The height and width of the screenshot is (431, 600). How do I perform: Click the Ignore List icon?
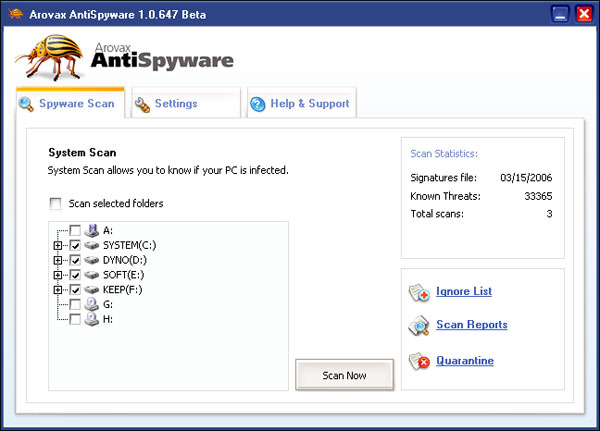pos(419,293)
